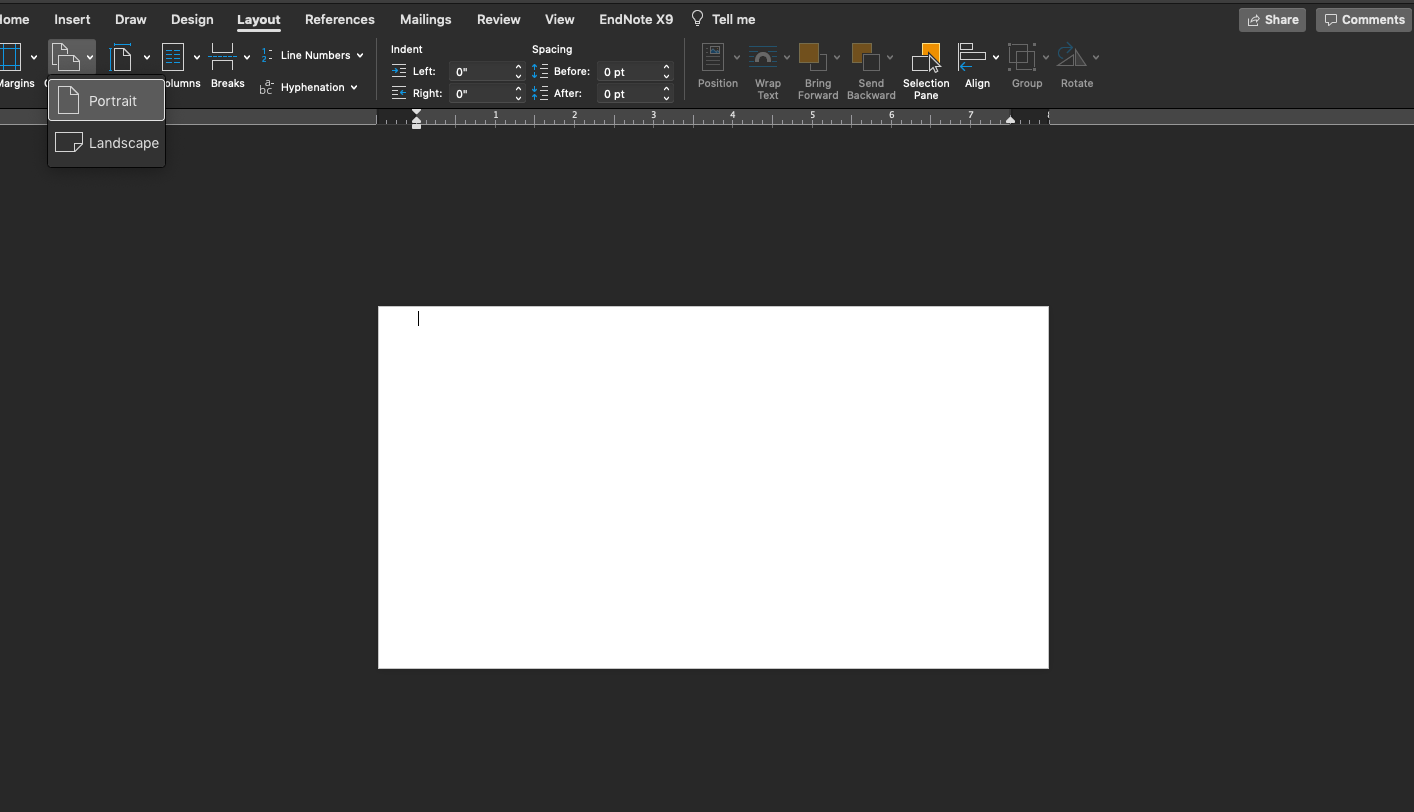This screenshot has height=812, width=1414.
Task: Click the Left indent input field
Action: [482, 72]
